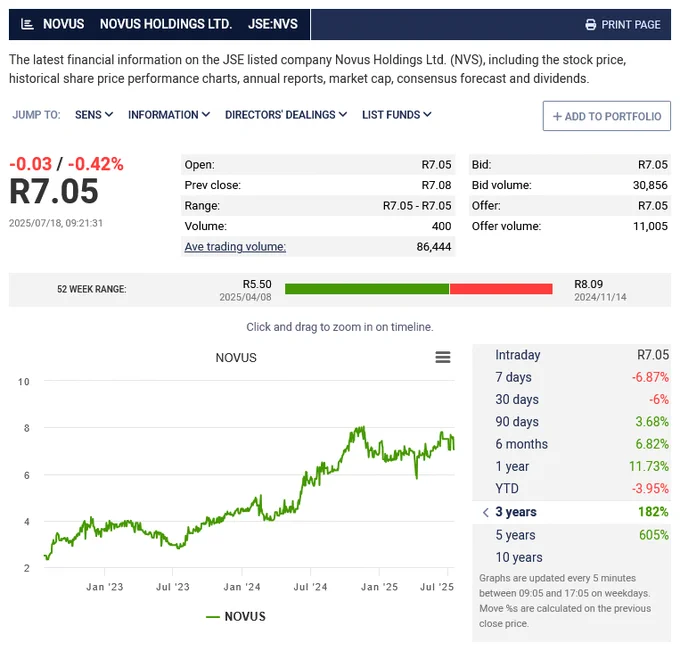
Task: Expand the LIST FUNDS dropdown
Action: point(396,114)
